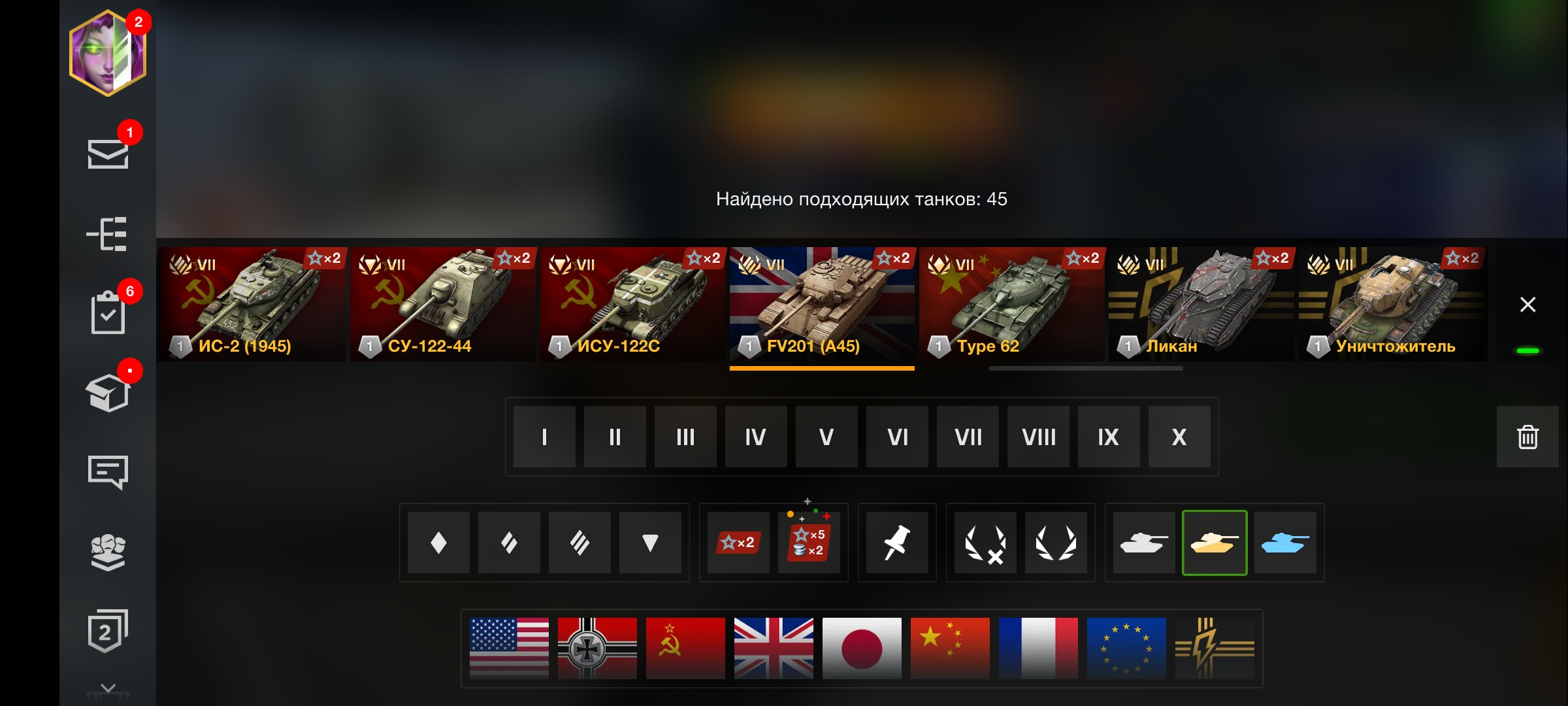This screenshot has height=706, width=1568.
Task: Filter tanks by Japan flag
Action: click(862, 648)
